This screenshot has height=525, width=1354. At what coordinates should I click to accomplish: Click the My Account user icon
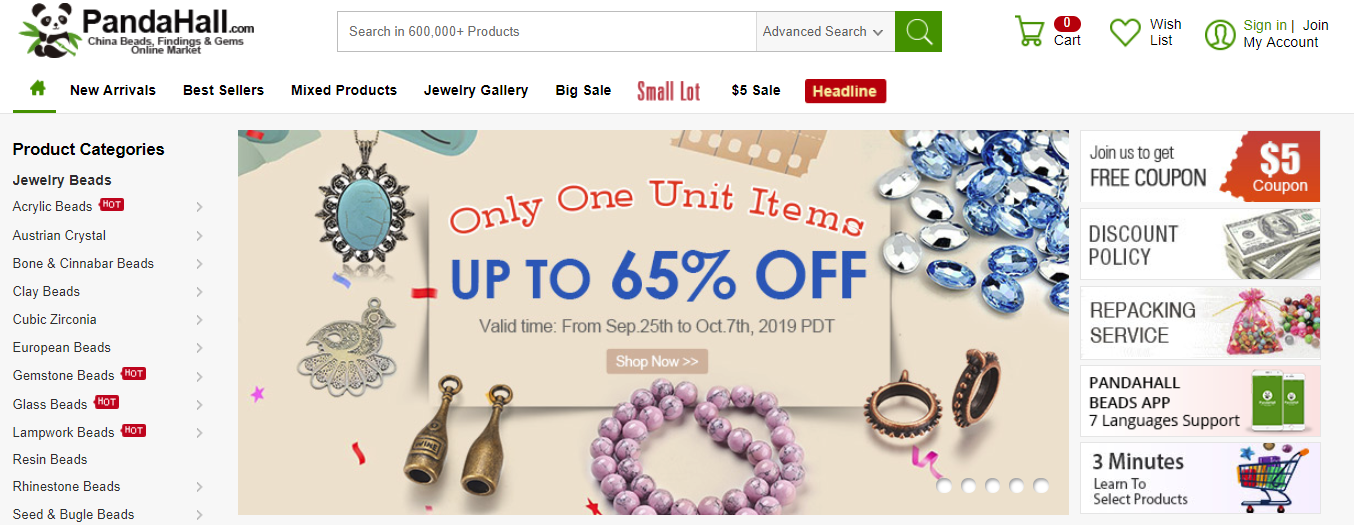[x=1220, y=34]
